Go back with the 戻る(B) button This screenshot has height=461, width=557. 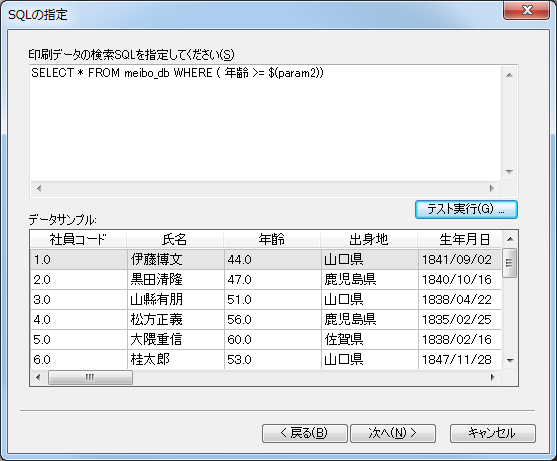pyautogui.click(x=304, y=433)
